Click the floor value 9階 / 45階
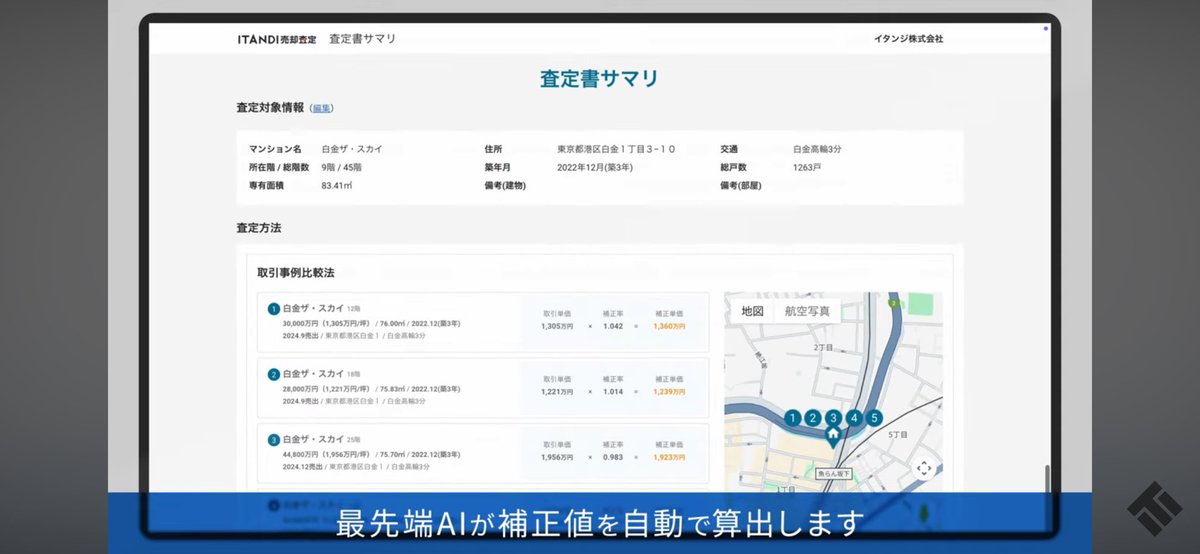Image resolution: width=1200 pixels, height=554 pixels. pyautogui.click(x=343, y=167)
